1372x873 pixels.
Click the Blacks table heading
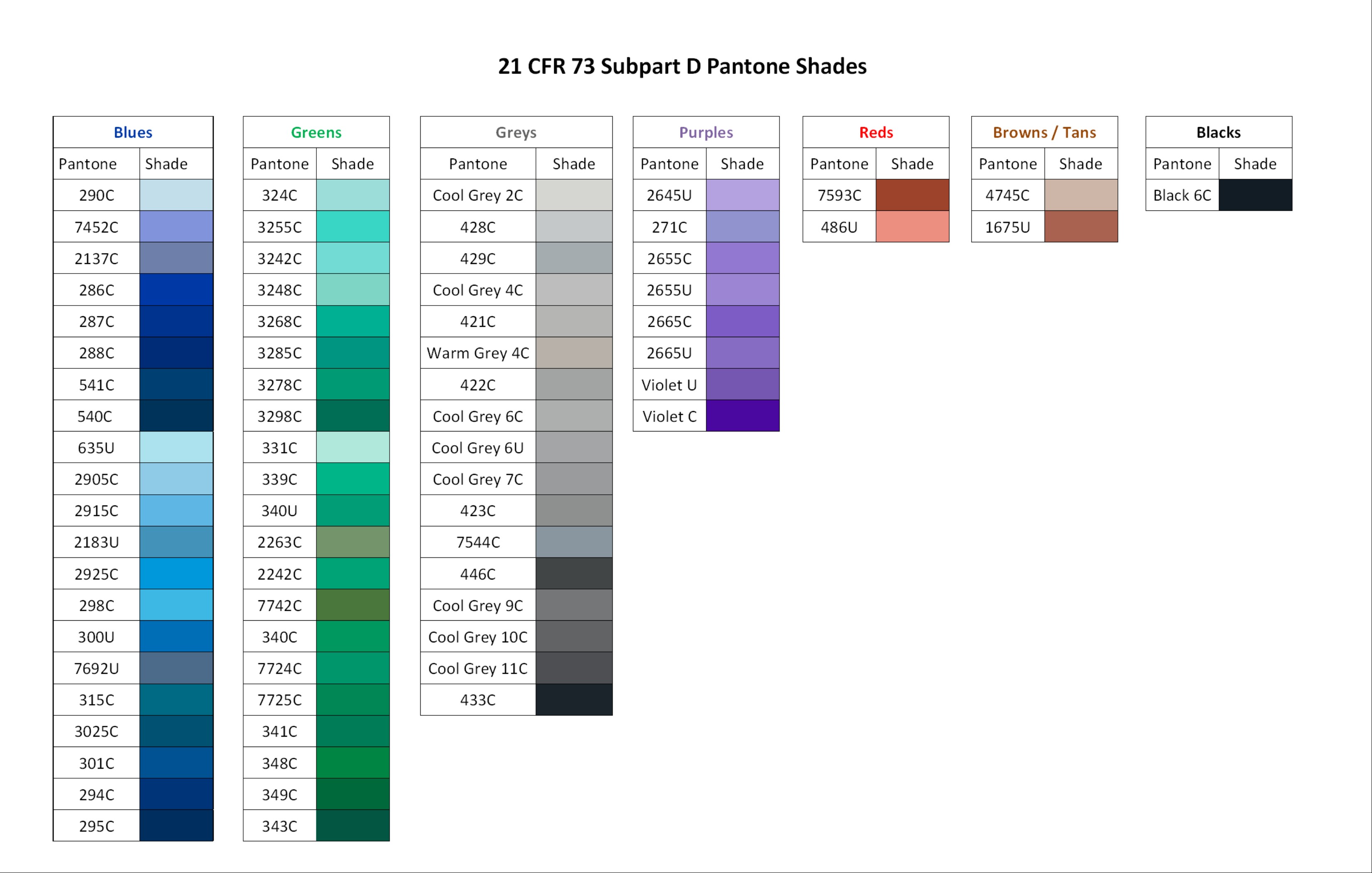point(1219,132)
